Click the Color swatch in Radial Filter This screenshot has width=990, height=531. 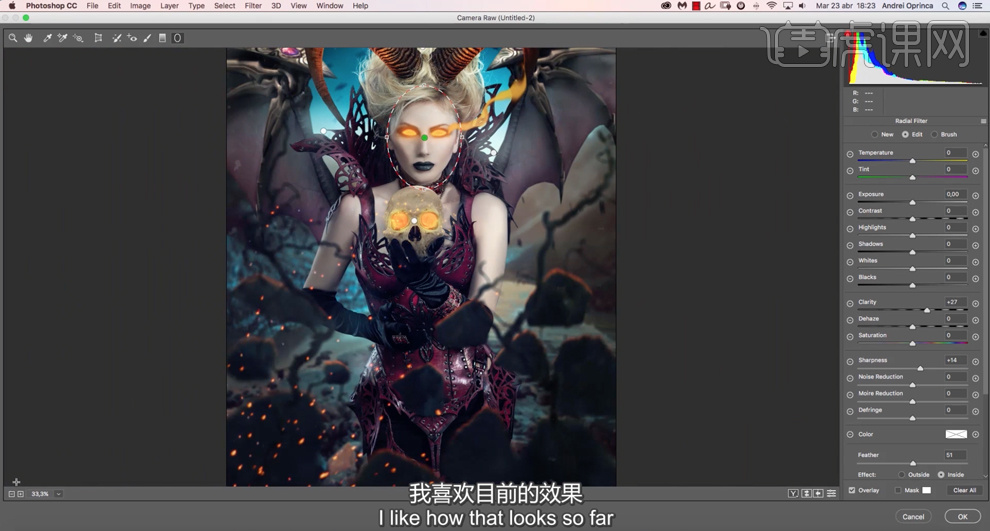[x=956, y=434]
